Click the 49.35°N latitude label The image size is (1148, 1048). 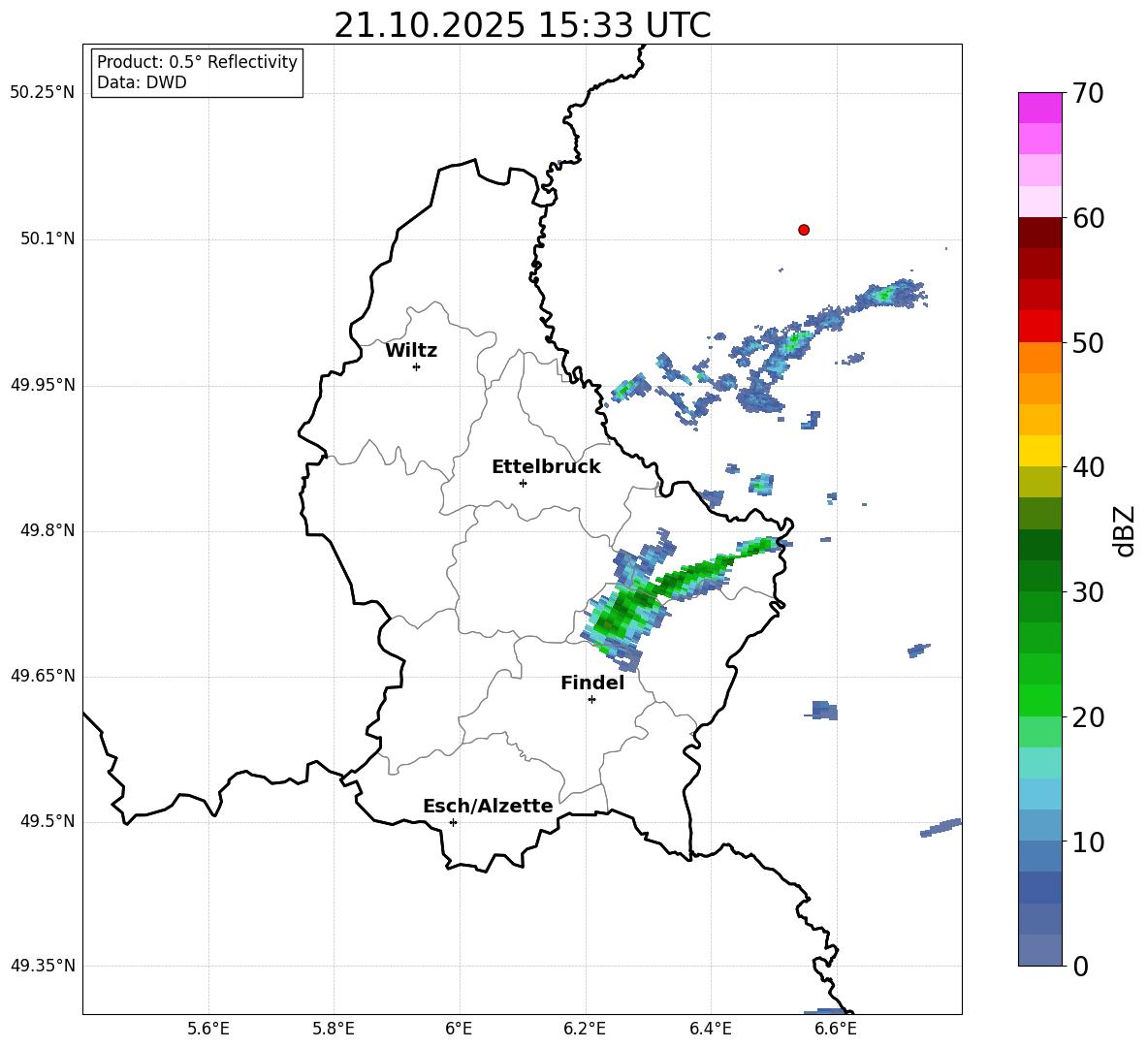click(x=43, y=966)
